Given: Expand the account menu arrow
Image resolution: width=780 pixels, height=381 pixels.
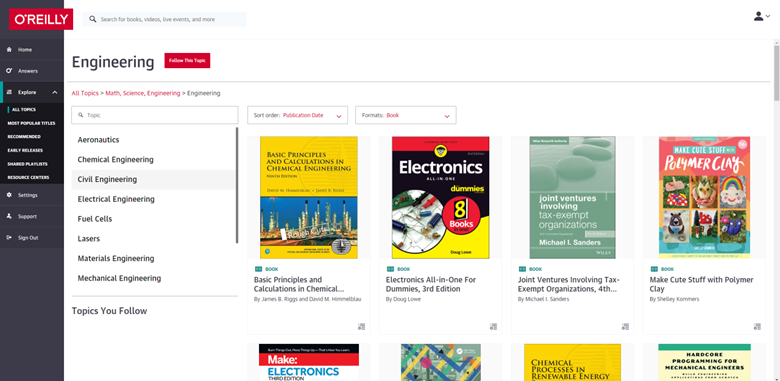Looking at the screenshot, I should tap(768, 16).
